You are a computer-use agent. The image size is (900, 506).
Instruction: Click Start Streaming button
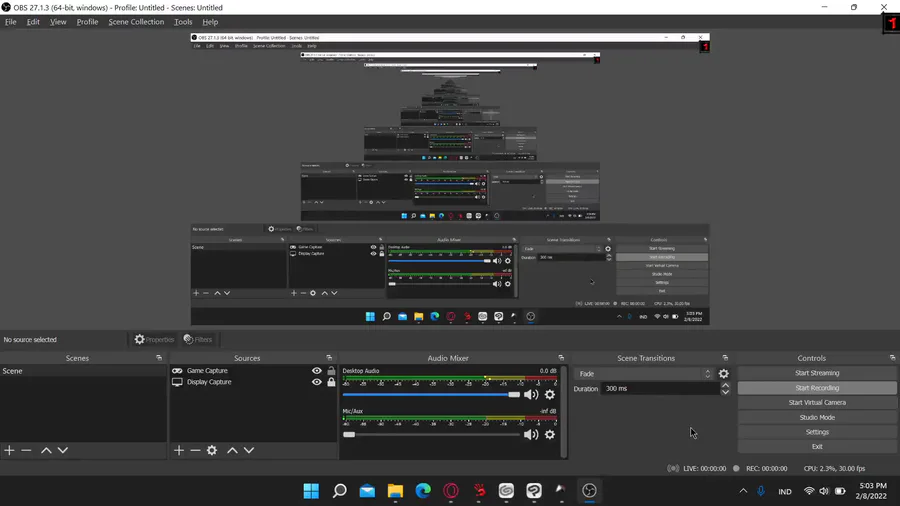(x=817, y=373)
